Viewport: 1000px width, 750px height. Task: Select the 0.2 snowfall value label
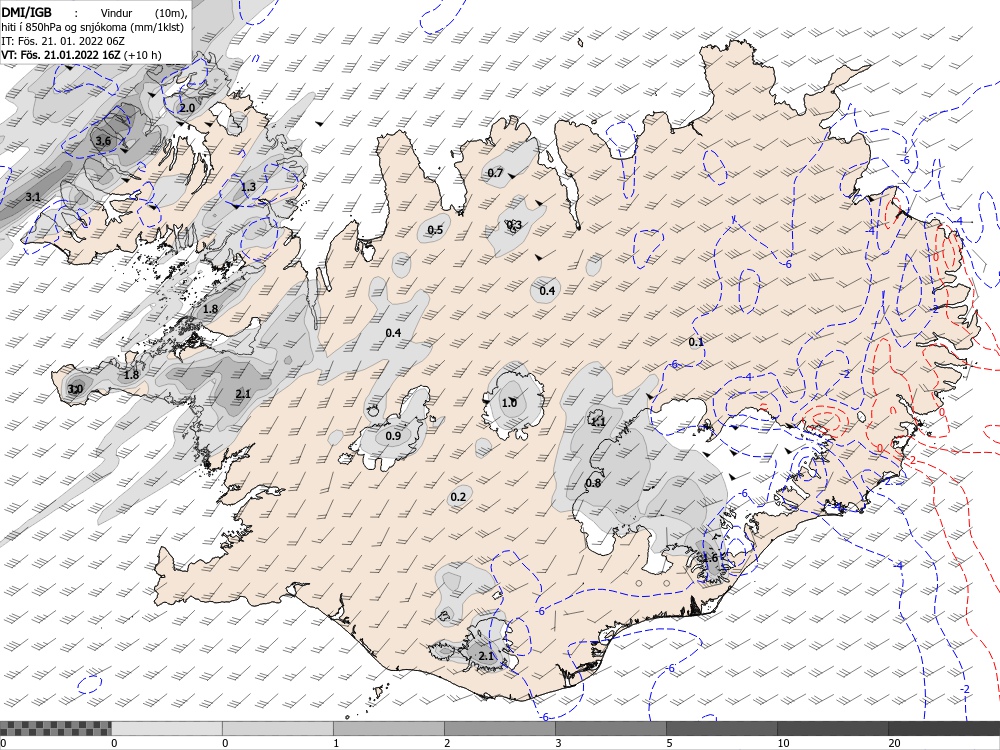coord(458,497)
